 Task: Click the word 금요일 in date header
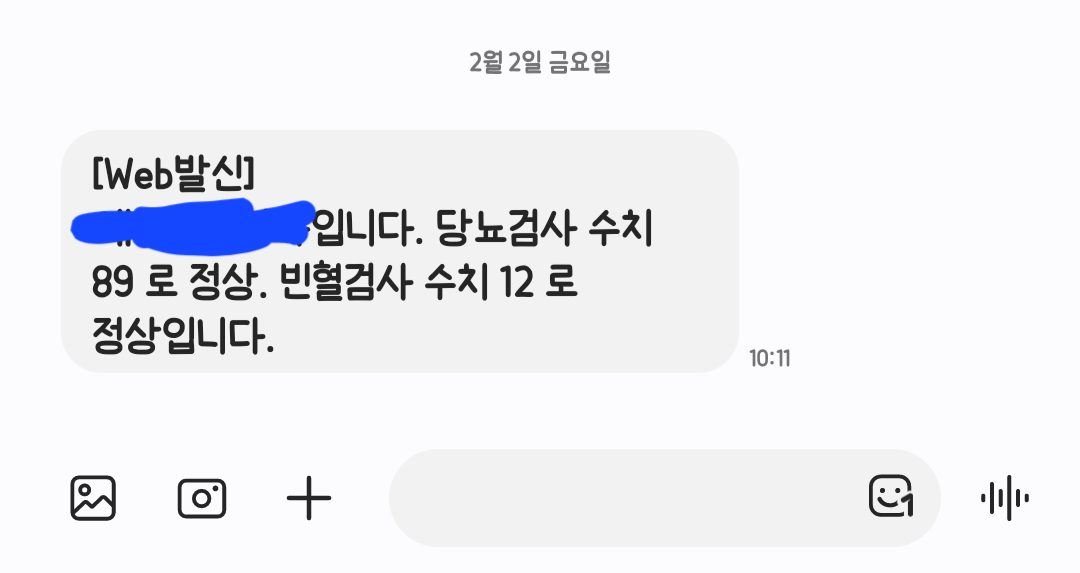click(580, 63)
